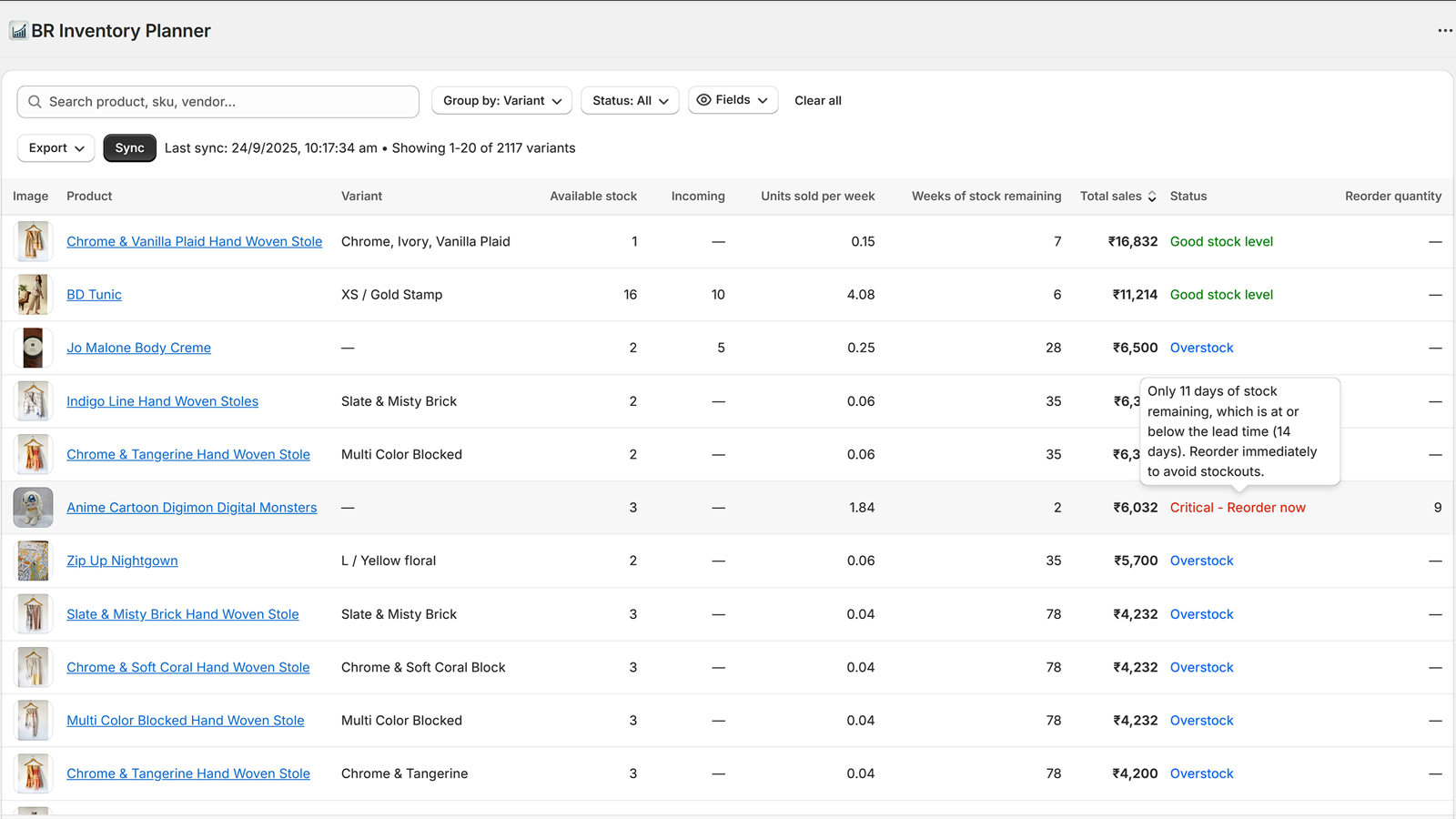This screenshot has width=1456, height=819.
Task: Open the Status: All filter dropdown
Action: coord(630,101)
